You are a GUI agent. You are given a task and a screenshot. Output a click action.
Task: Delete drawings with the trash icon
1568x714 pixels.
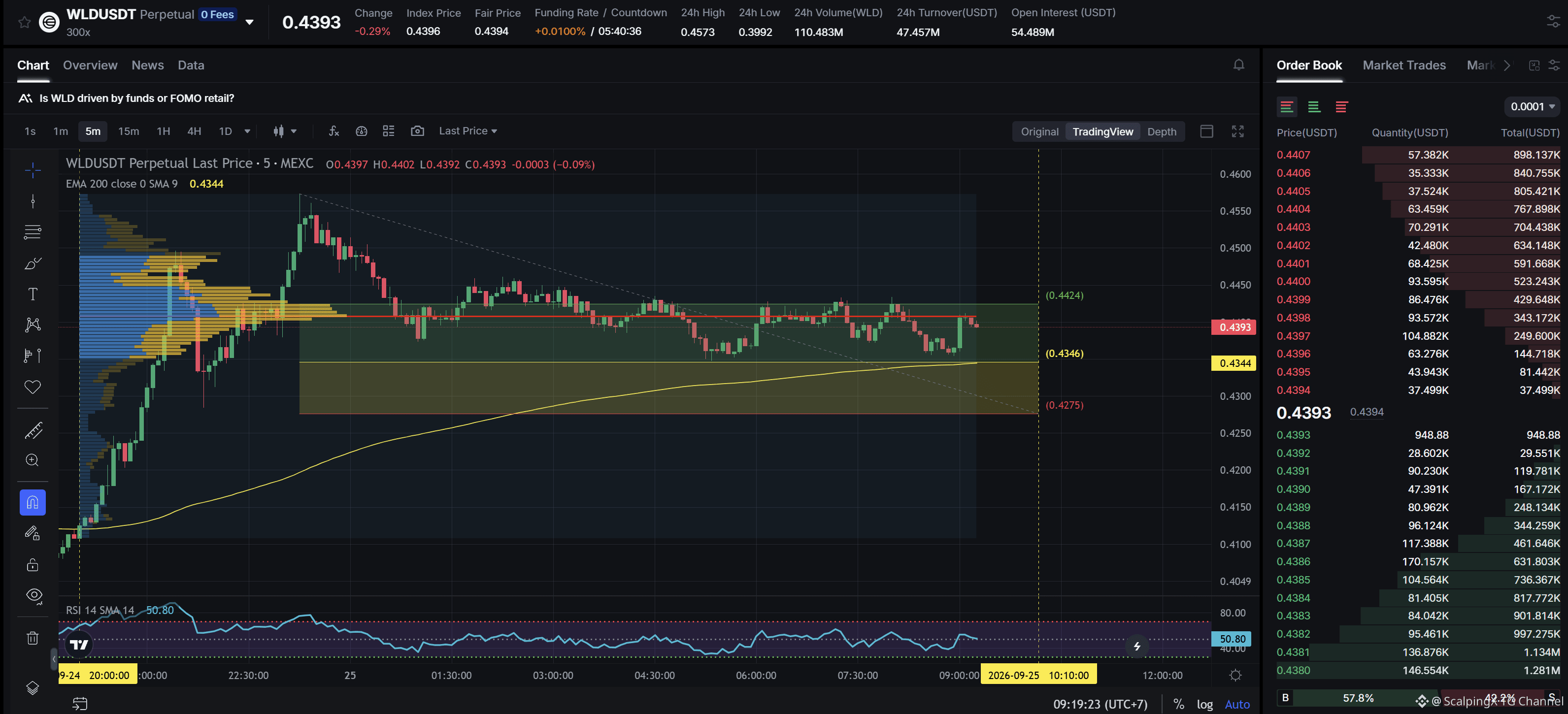(33, 638)
